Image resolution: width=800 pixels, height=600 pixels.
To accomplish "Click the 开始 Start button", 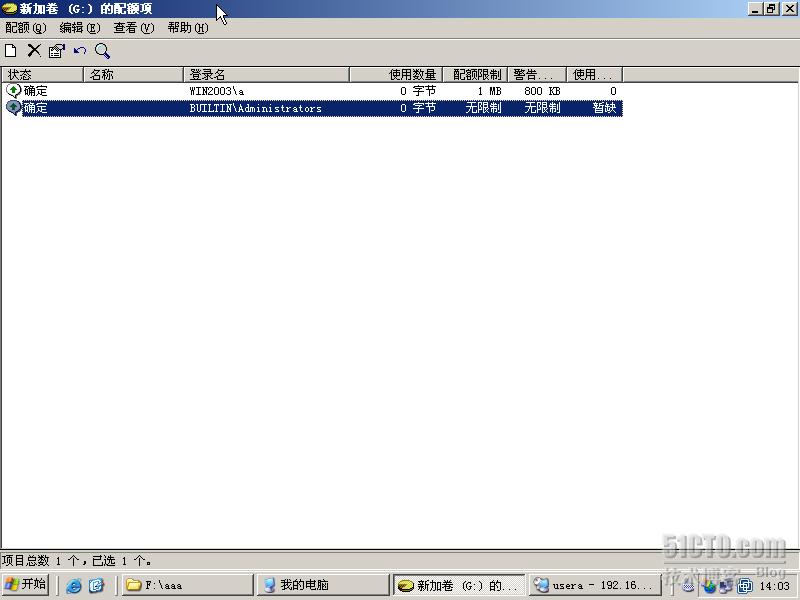I will click(26, 585).
